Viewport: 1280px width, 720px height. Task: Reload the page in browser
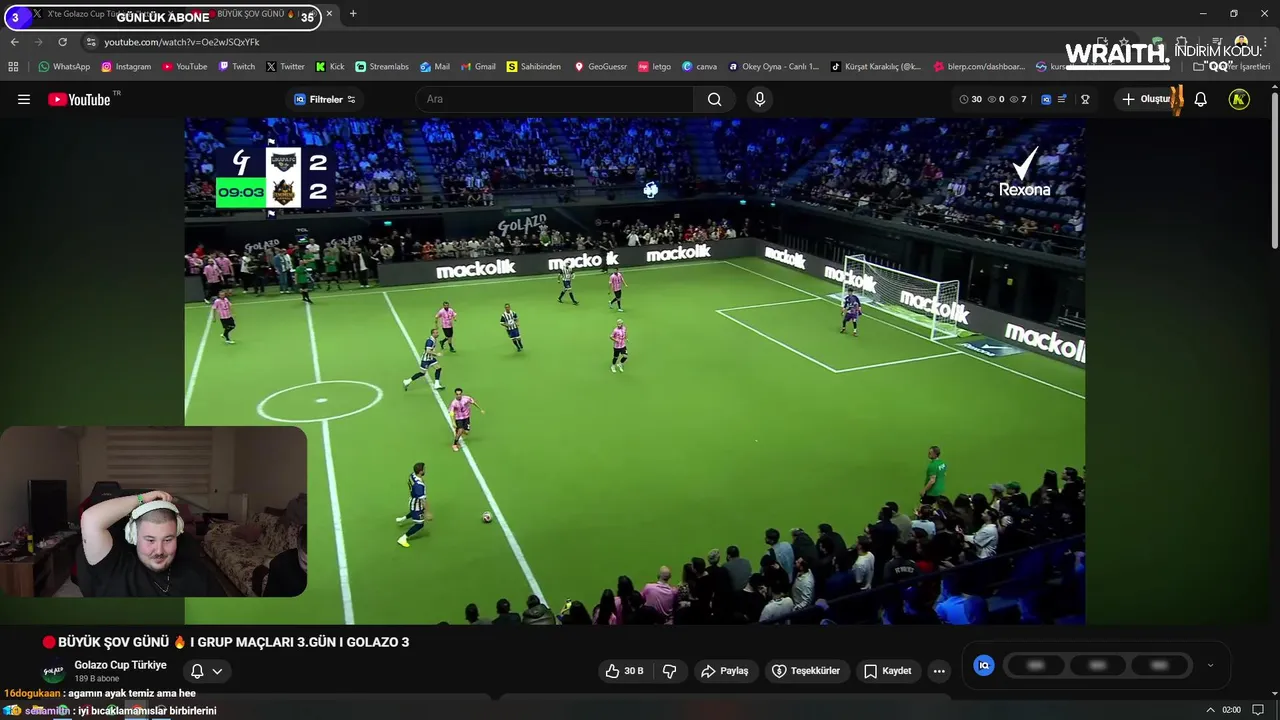tap(62, 42)
